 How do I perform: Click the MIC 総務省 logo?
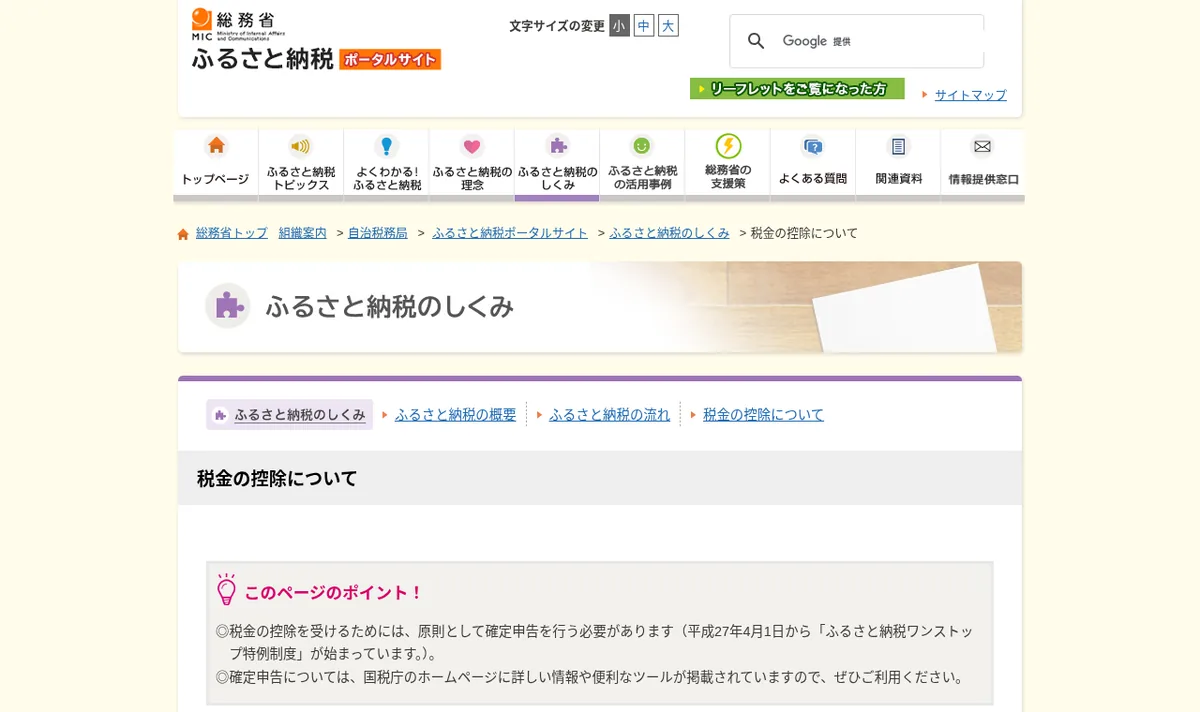[x=239, y=24]
